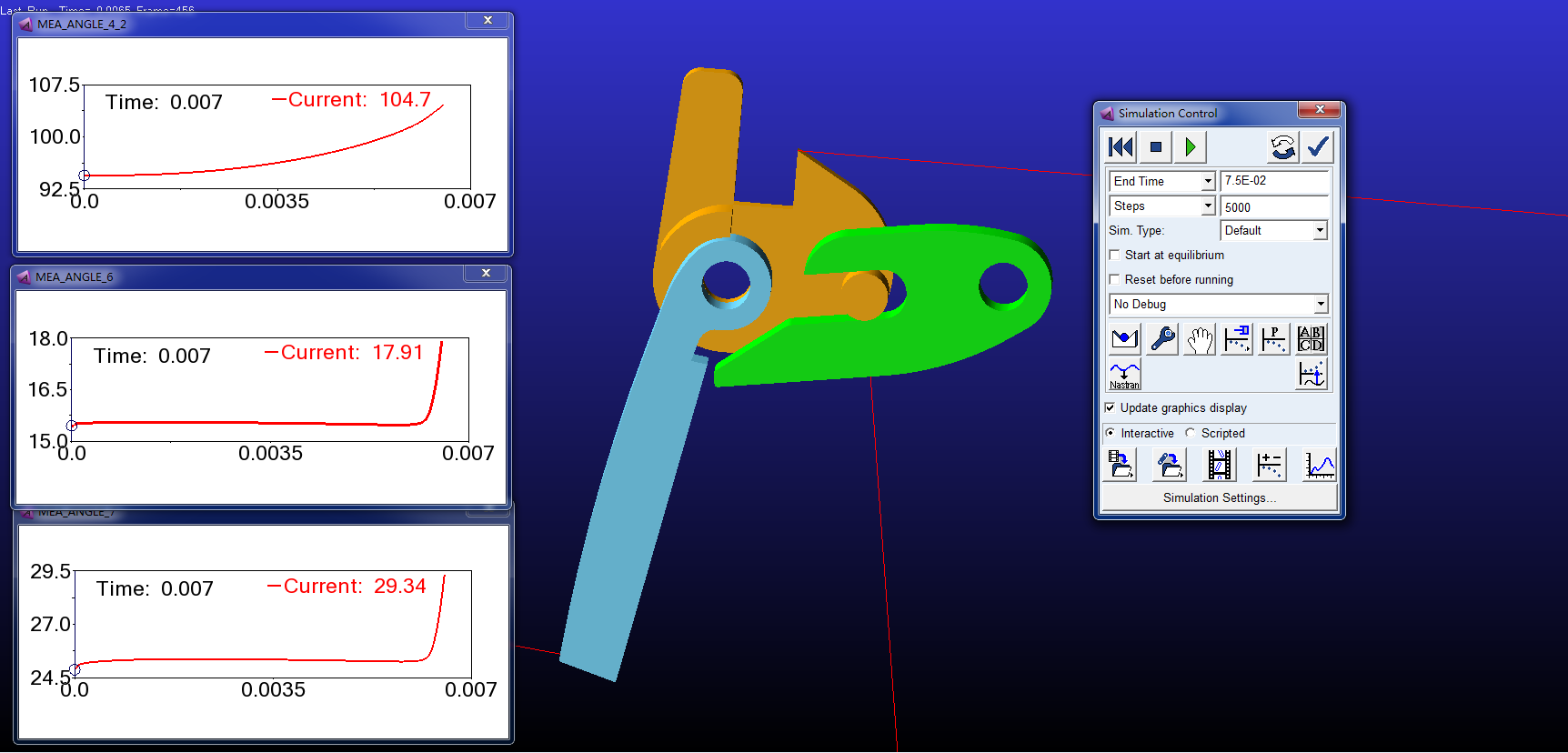Select the Scripted radio button

coord(1190,433)
